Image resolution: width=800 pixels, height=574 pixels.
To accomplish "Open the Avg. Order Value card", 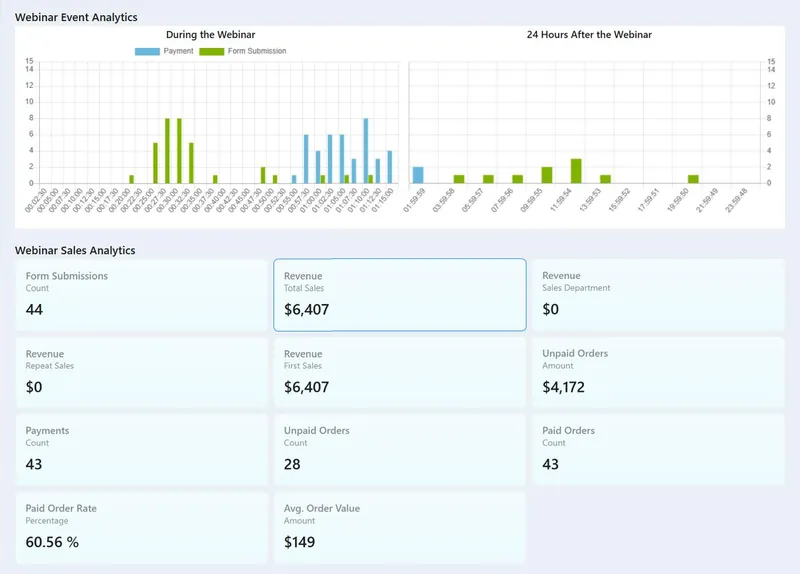I will (400, 528).
